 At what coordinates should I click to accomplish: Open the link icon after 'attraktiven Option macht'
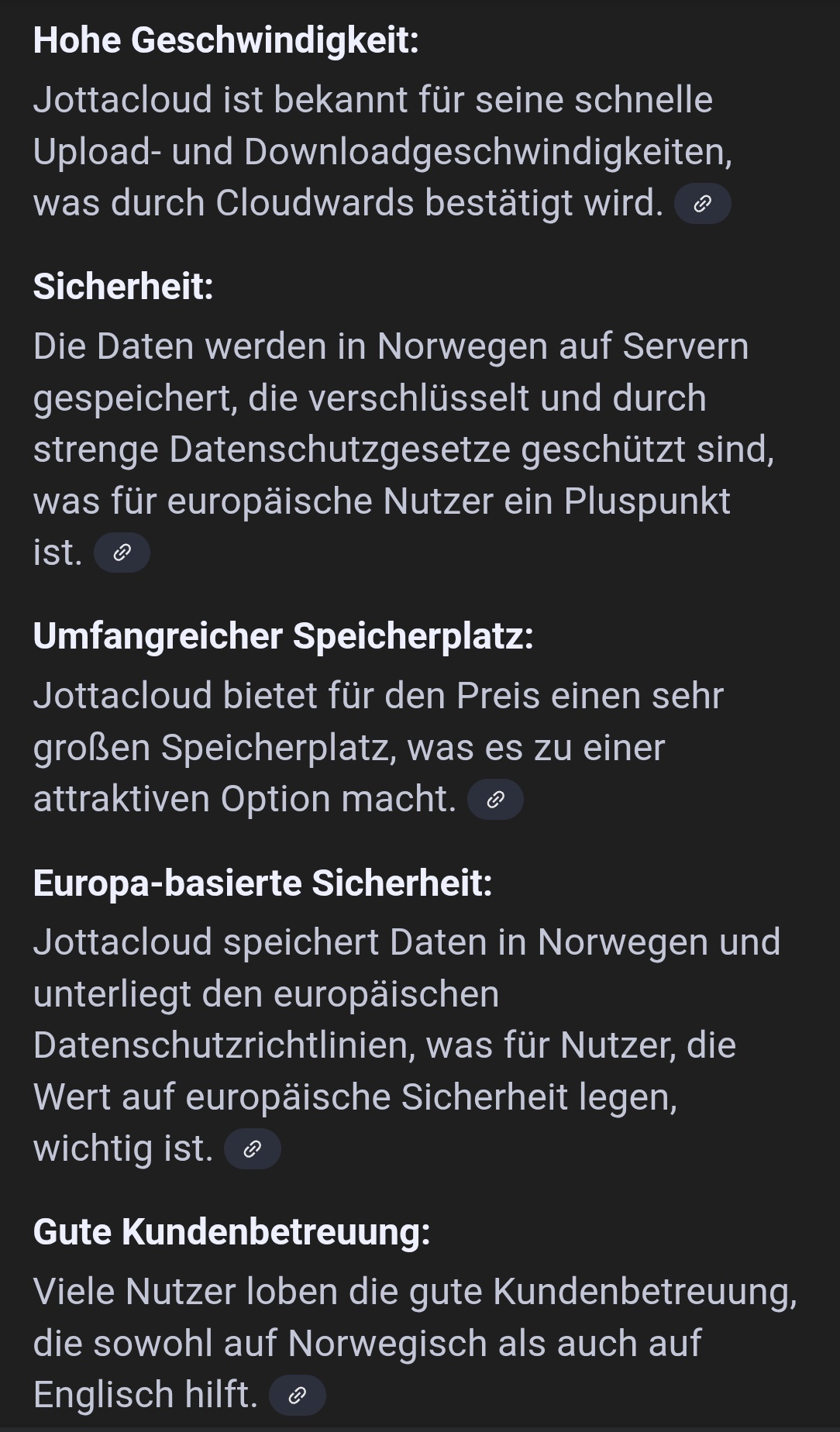(495, 800)
